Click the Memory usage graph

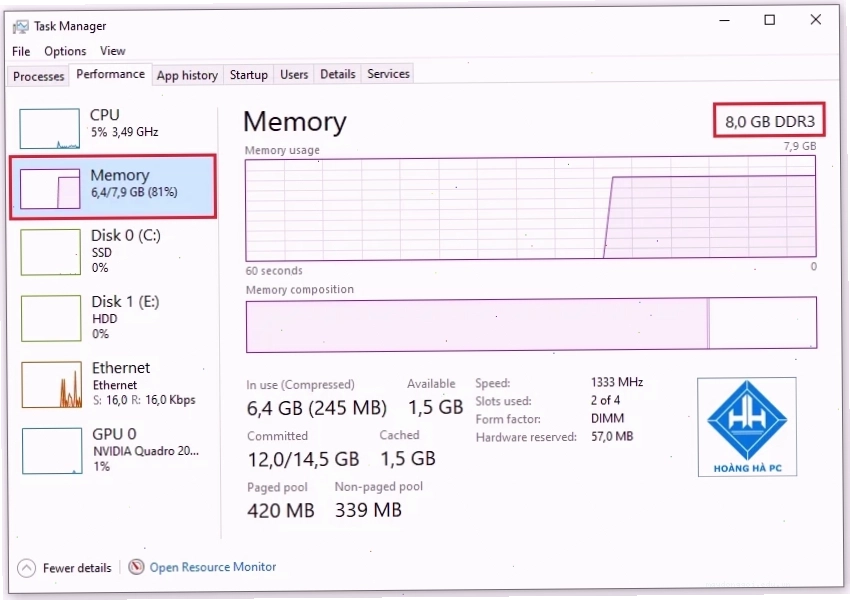click(531, 208)
